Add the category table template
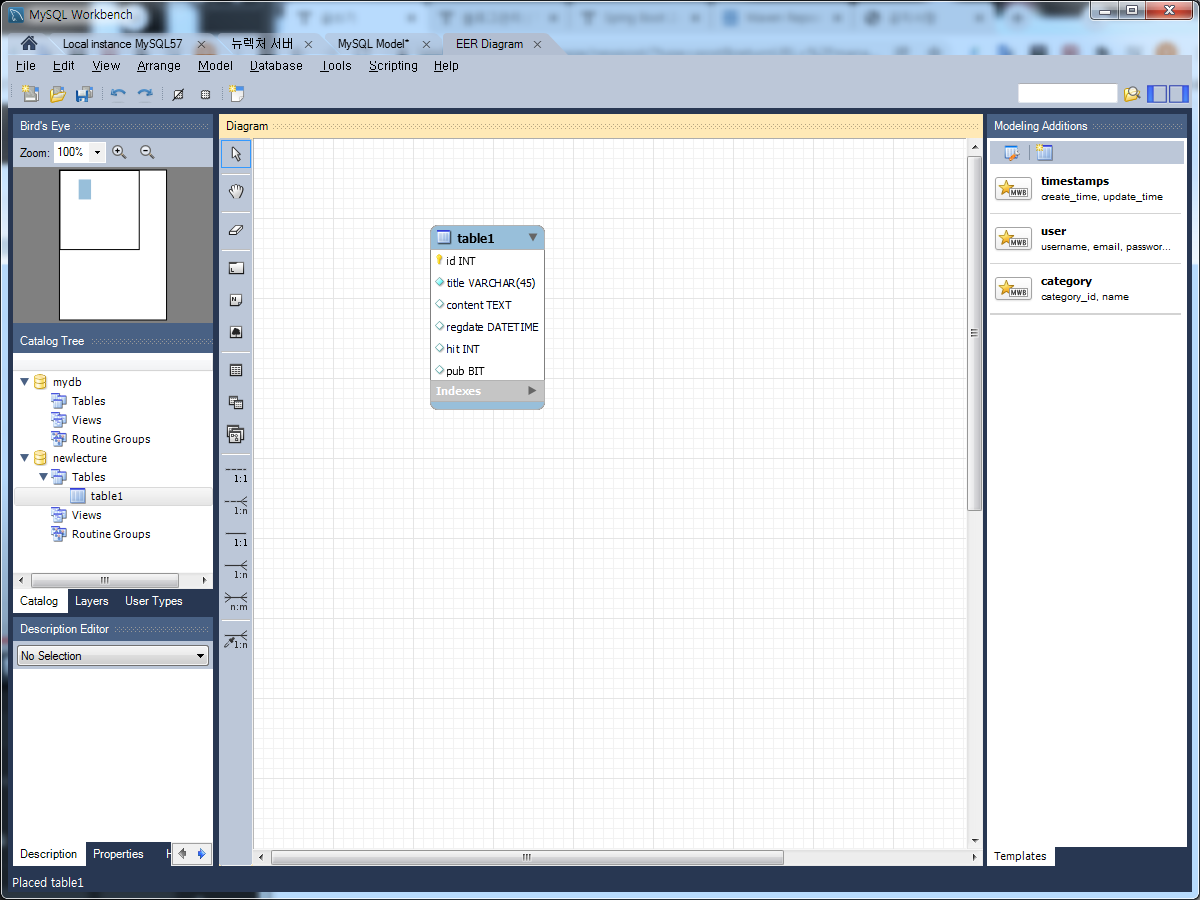This screenshot has height=900, width=1200. tap(1086, 289)
